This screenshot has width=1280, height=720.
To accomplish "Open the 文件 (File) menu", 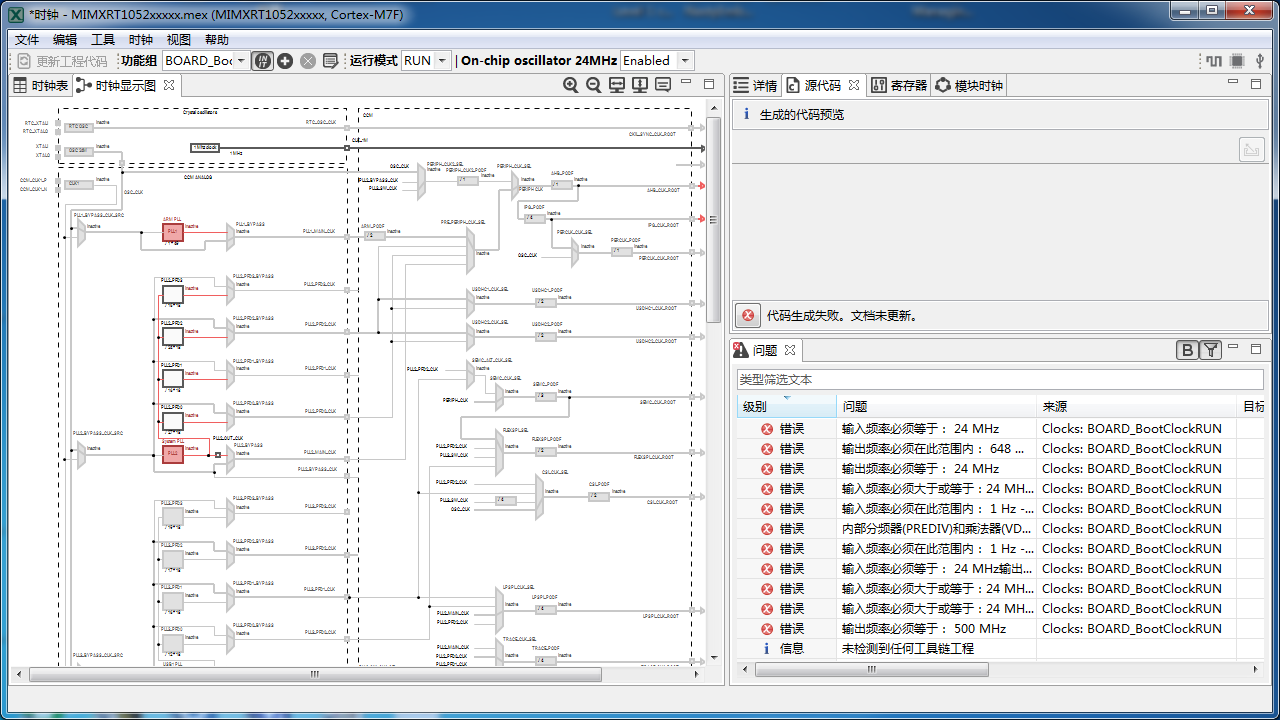I will [x=27, y=40].
